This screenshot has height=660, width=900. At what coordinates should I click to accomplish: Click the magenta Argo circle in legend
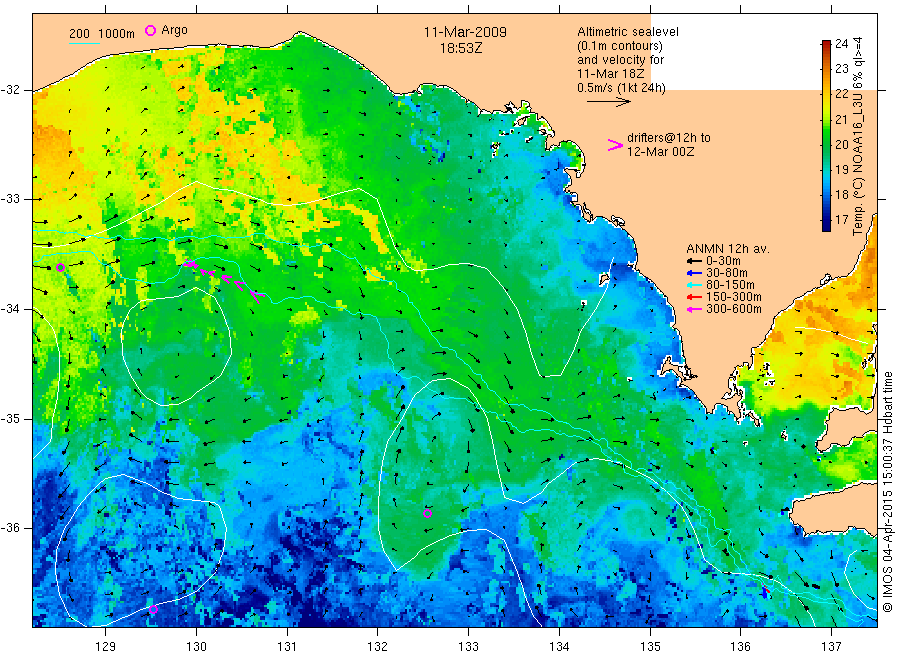point(150,30)
